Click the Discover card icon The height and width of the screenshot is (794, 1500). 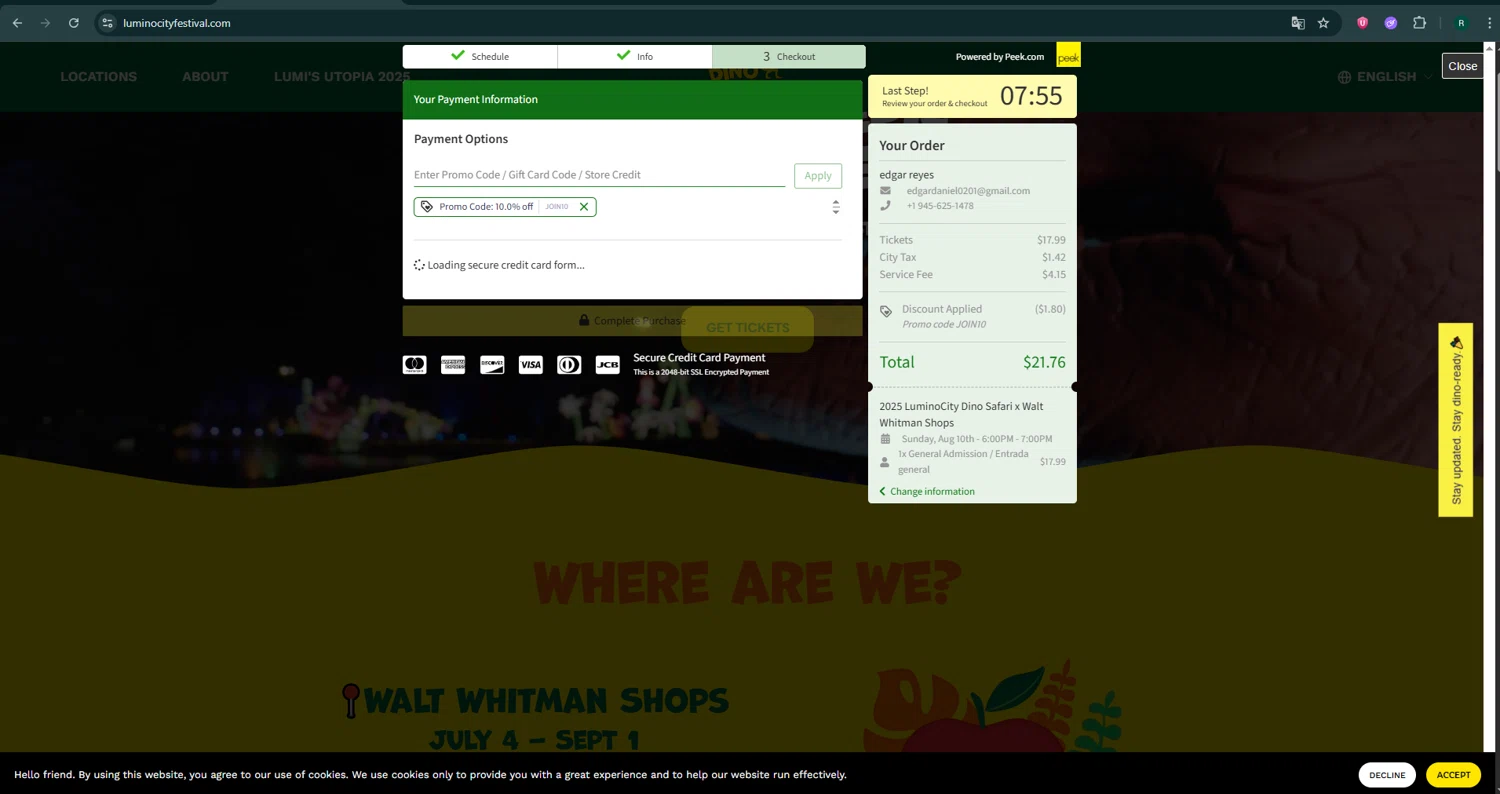click(492, 365)
